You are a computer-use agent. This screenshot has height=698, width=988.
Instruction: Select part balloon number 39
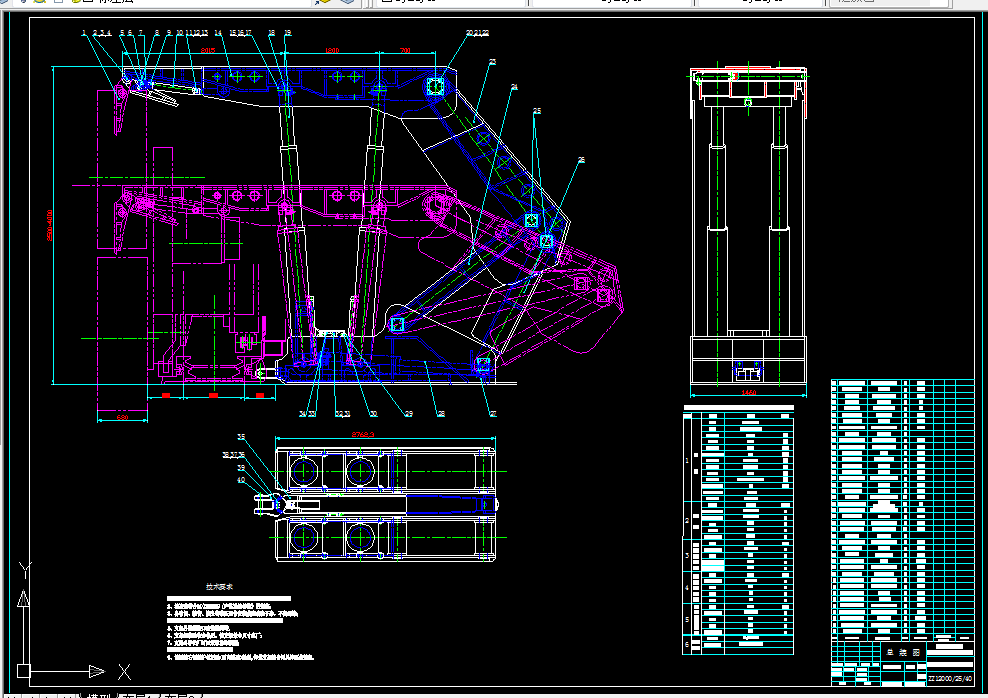tap(241, 467)
